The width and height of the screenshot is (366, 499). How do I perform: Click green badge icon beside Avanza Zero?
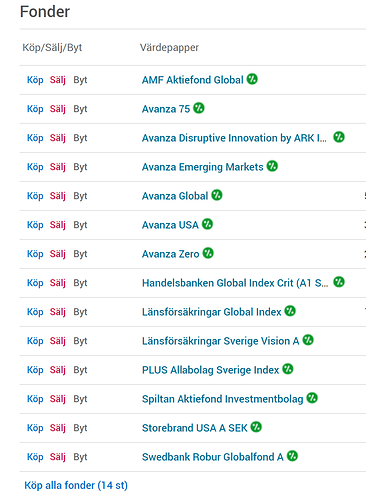[208, 253]
